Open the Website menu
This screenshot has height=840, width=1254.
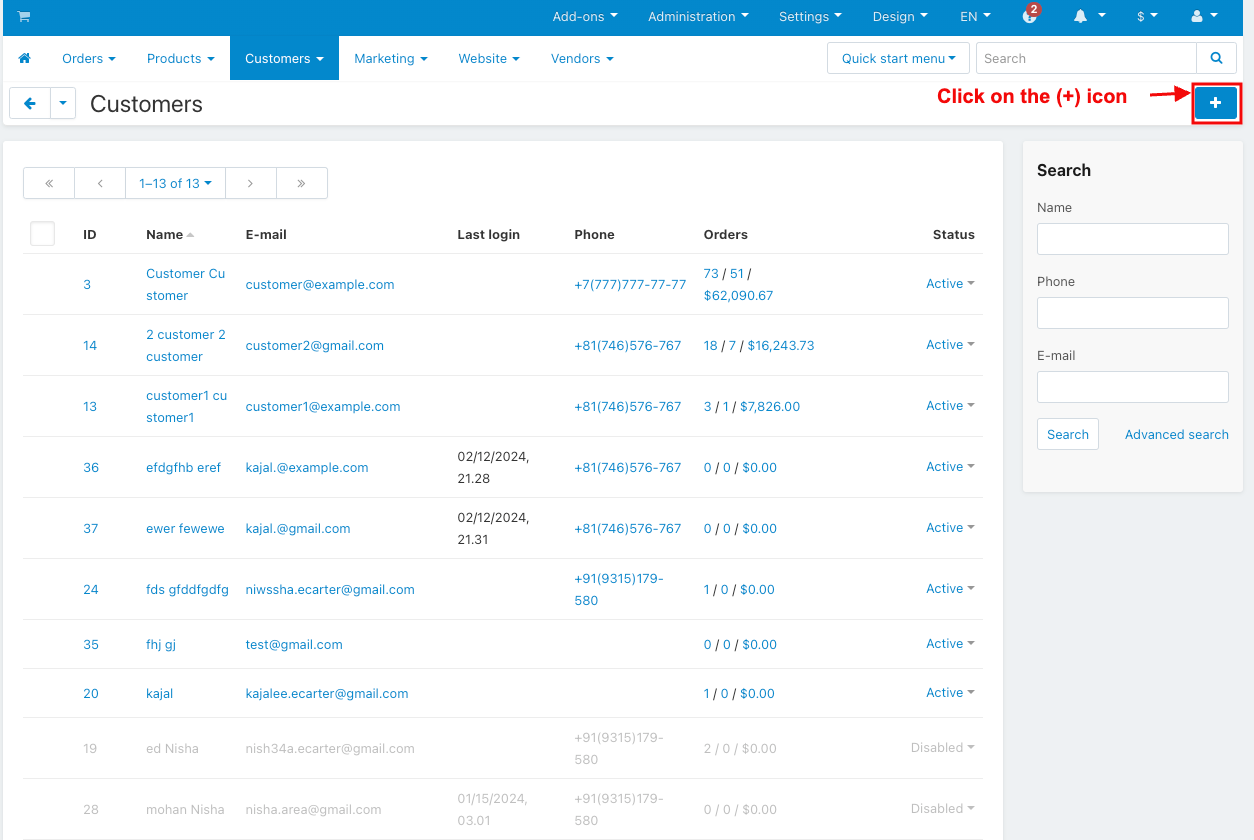tap(489, 58)
